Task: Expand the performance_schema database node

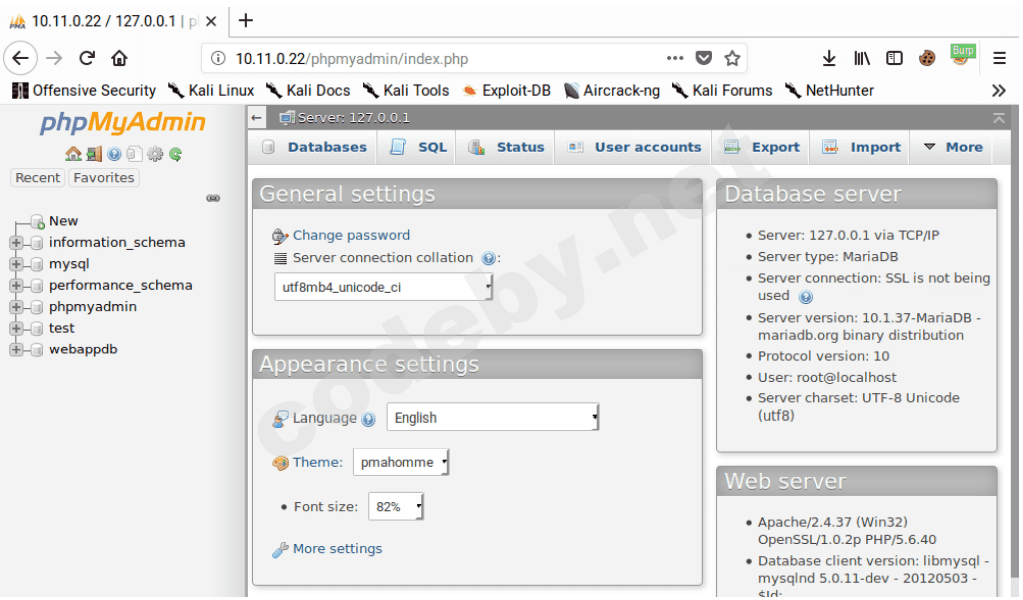Action: coord(16,286)
